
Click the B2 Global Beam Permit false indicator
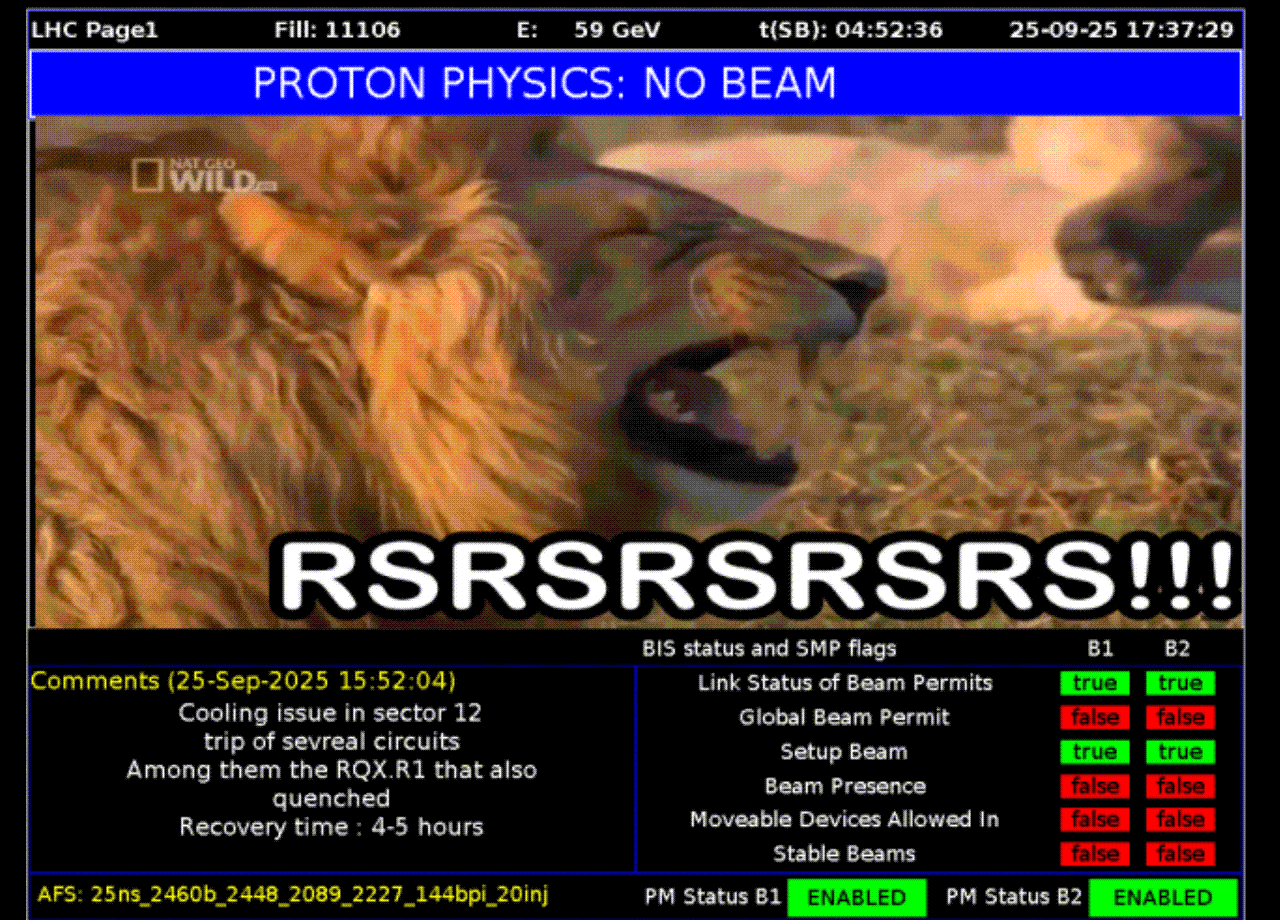tap(1180, 718)
